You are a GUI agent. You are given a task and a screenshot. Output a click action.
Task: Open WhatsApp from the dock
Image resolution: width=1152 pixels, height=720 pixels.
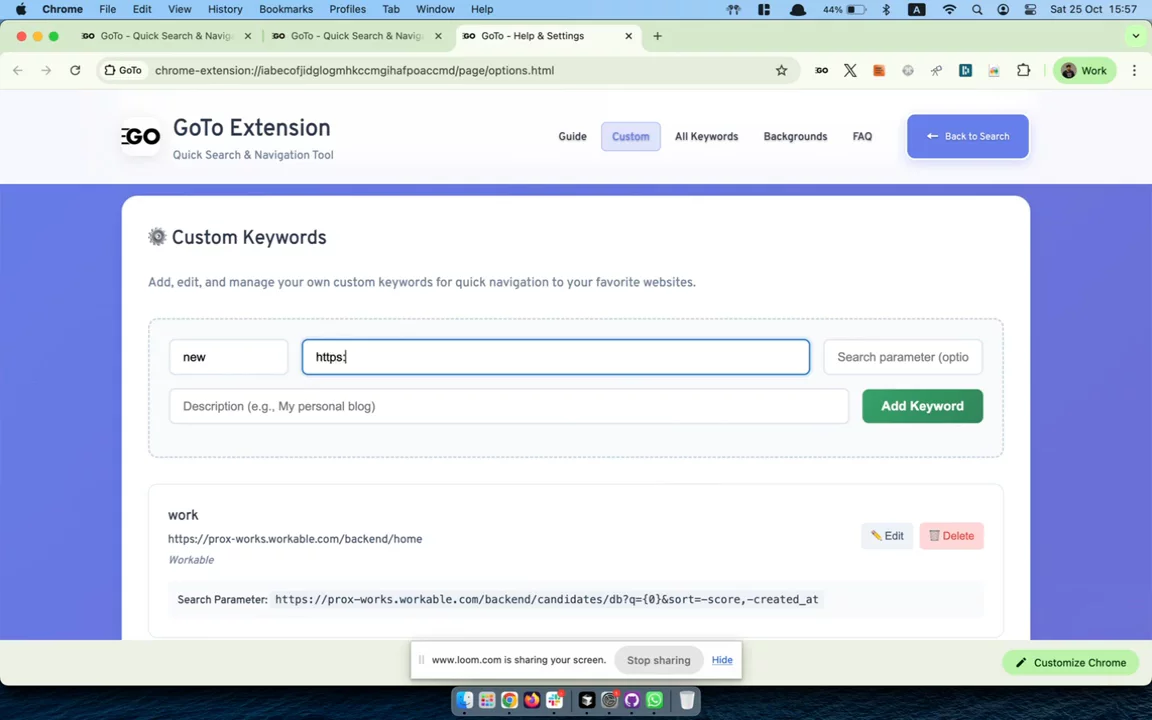point(654,700)
